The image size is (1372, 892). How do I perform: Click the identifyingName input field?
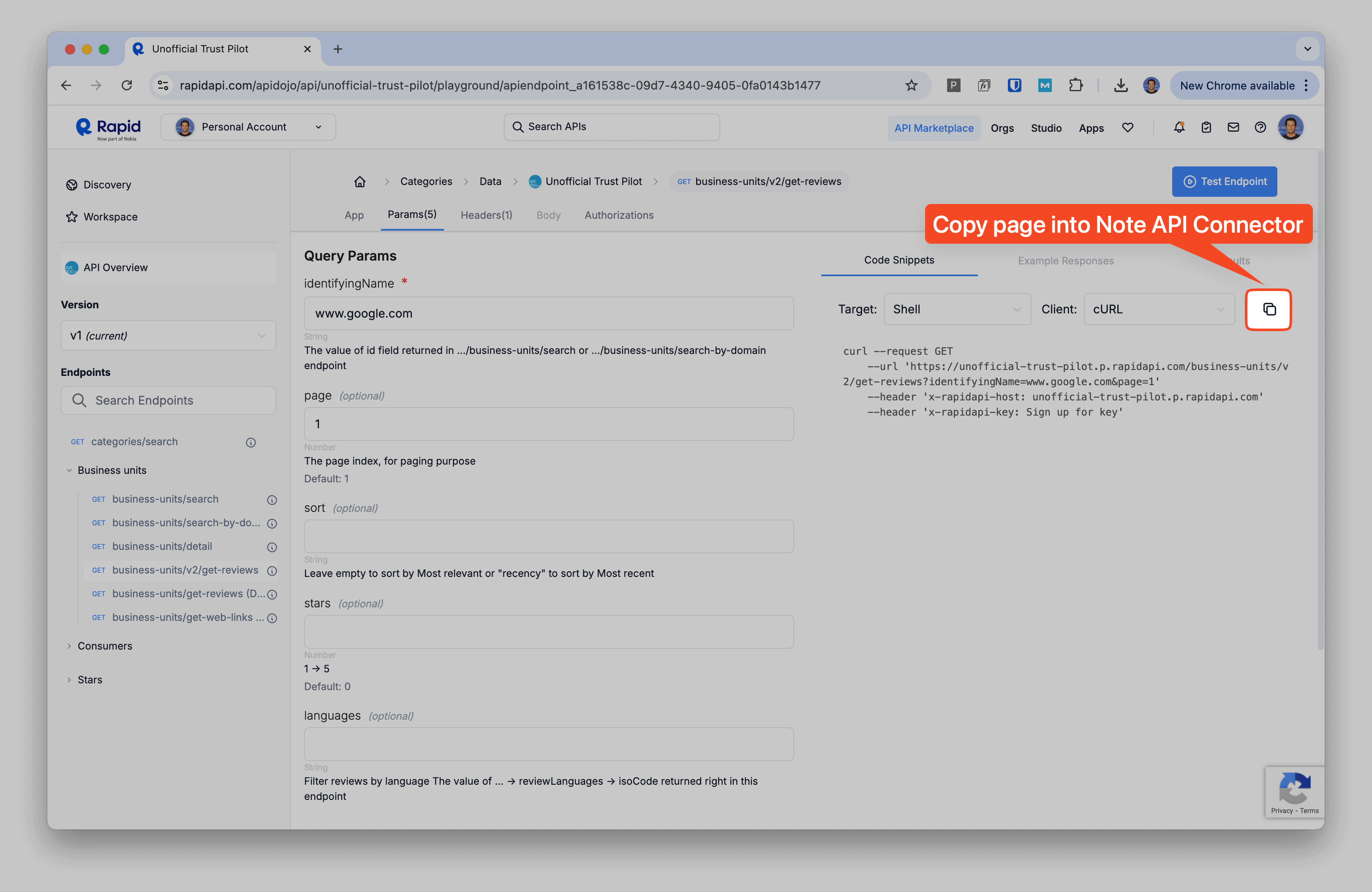[x=549, y=313]
